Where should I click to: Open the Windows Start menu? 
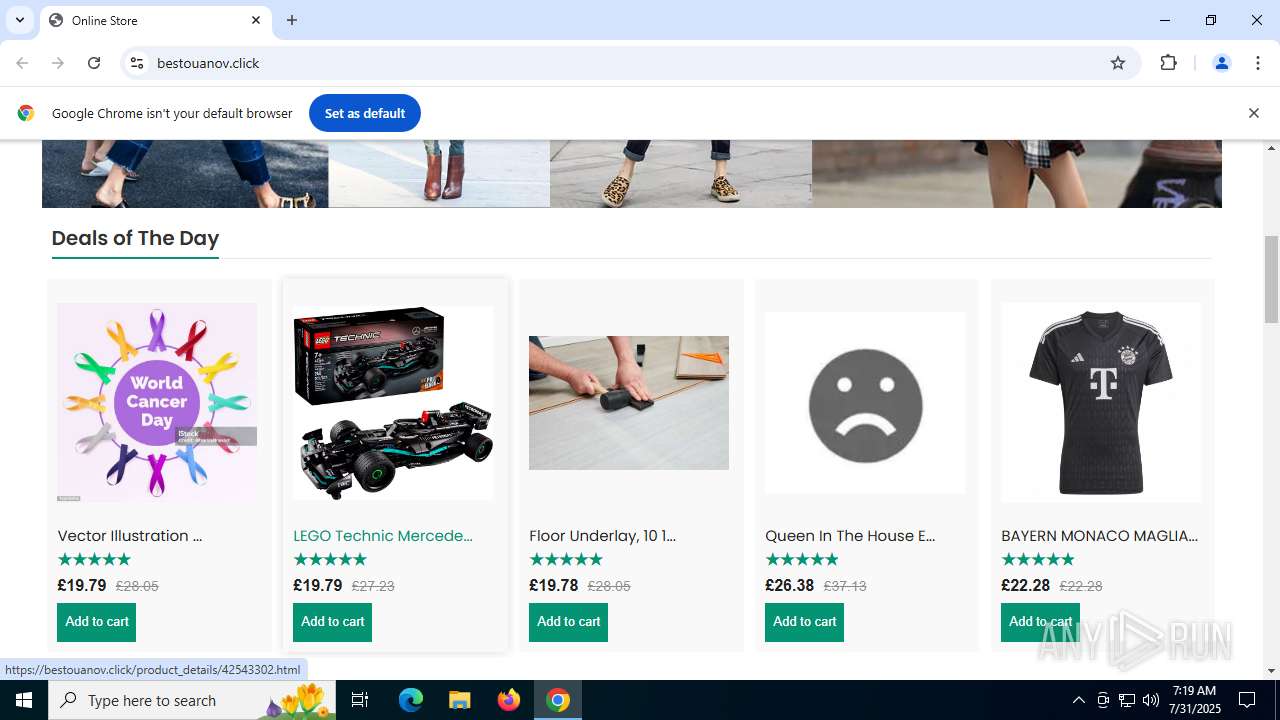click(24, 700)
